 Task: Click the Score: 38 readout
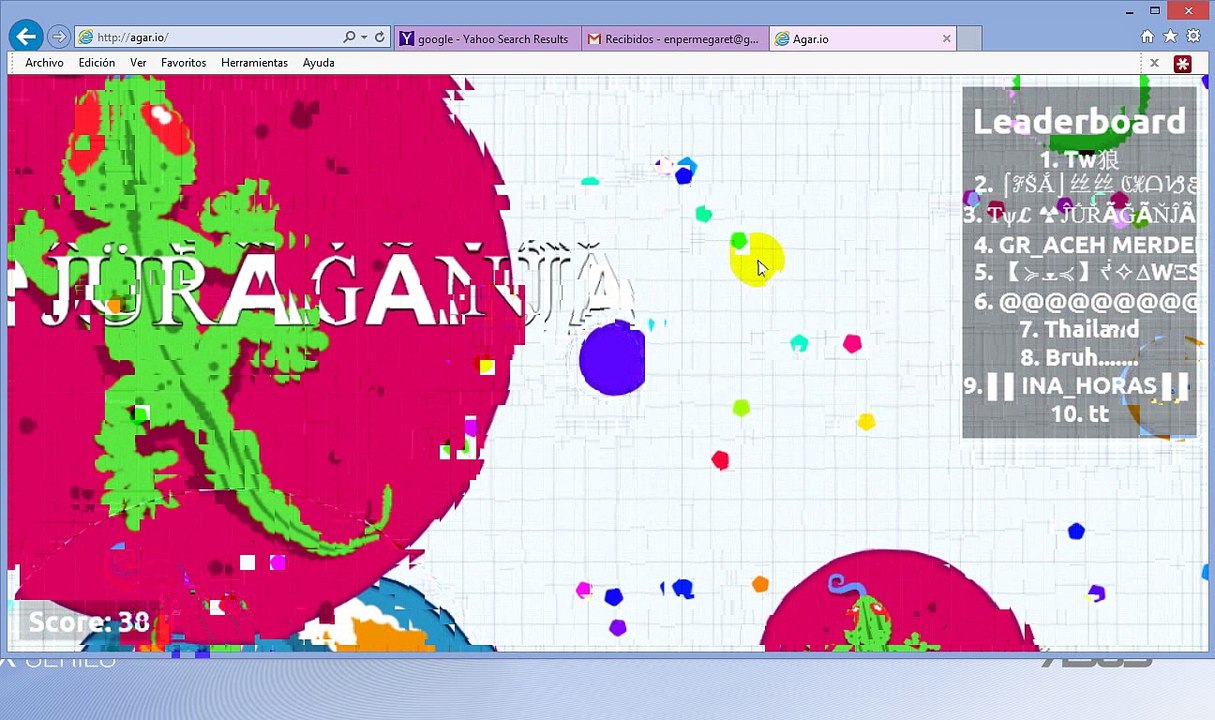pos(88,623)
